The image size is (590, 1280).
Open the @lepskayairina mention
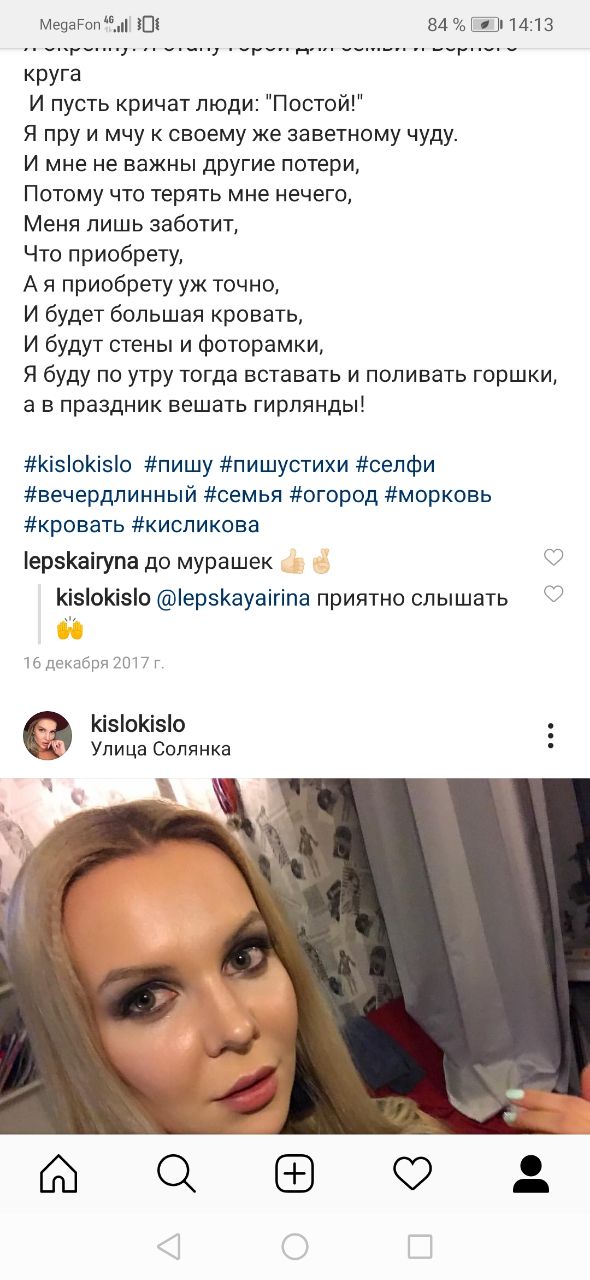pyautogui.click(x=234, y=599)
